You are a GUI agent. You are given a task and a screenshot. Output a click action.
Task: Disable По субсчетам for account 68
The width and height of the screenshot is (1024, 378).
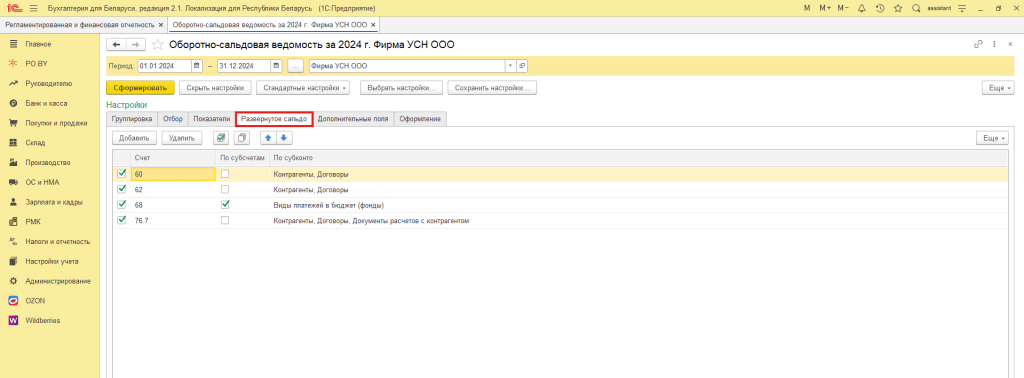225,204
